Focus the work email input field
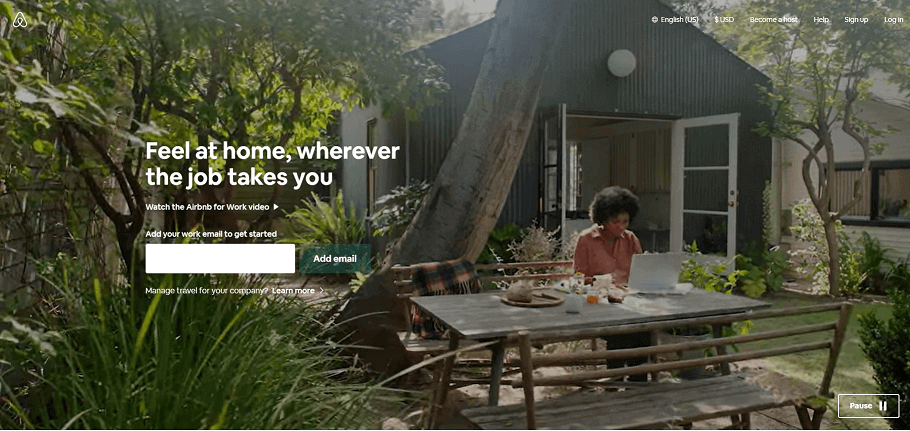 [220, 259]
